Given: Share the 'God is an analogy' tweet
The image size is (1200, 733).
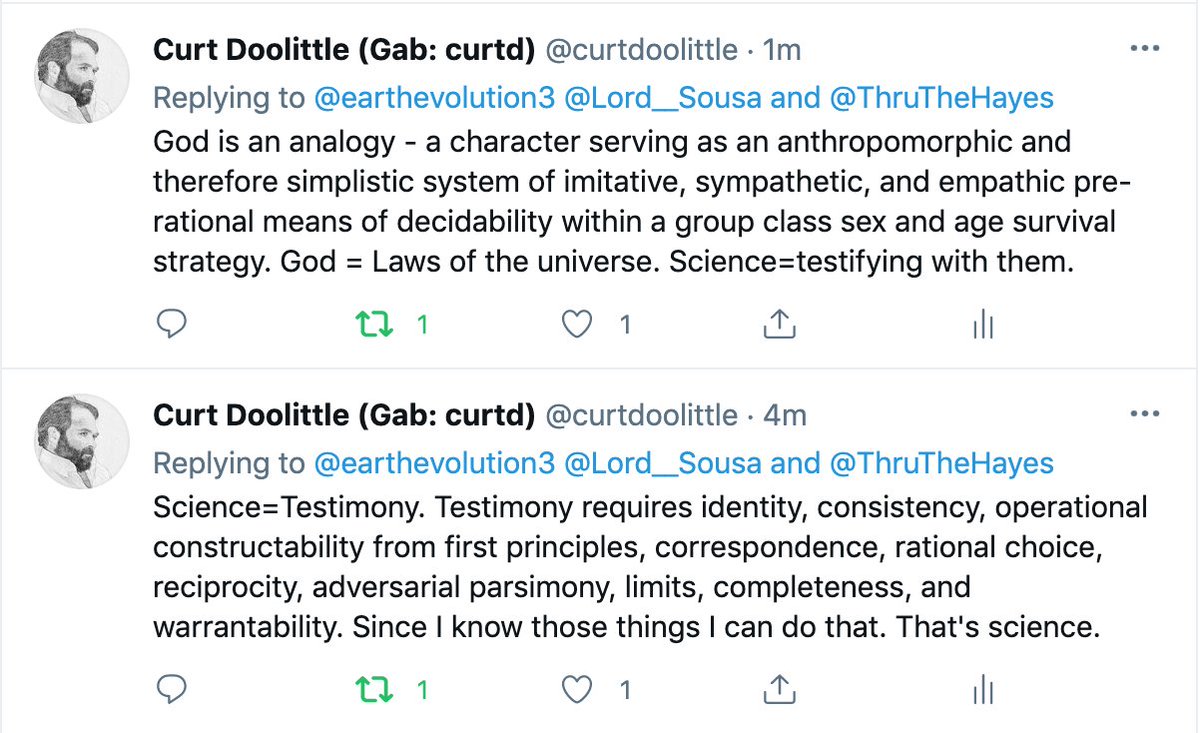Looking at the screenshot, I should [779, 324].
